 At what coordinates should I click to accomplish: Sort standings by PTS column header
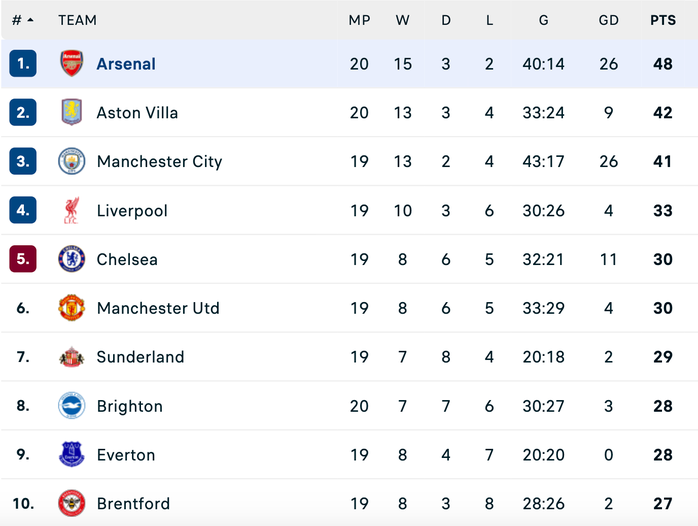(x=663, y=20)
